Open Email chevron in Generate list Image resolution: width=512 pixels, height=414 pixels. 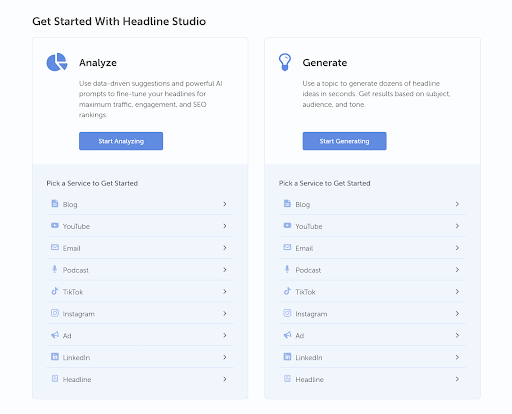(457, 248)
